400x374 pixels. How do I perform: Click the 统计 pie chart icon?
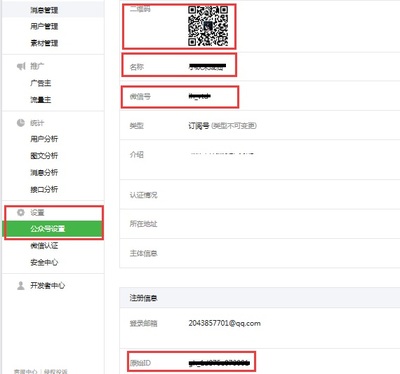coord(21,123)
